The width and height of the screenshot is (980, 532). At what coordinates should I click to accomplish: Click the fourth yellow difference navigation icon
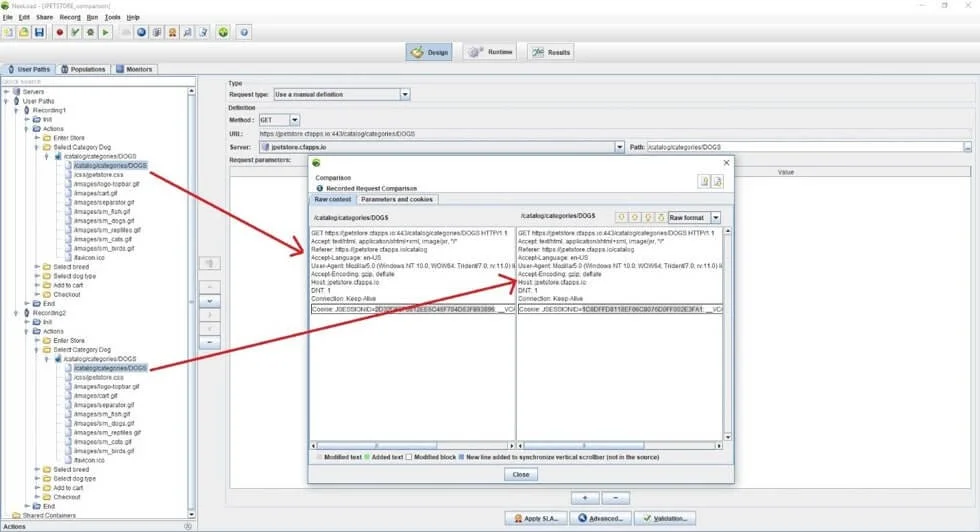point(661,218)
